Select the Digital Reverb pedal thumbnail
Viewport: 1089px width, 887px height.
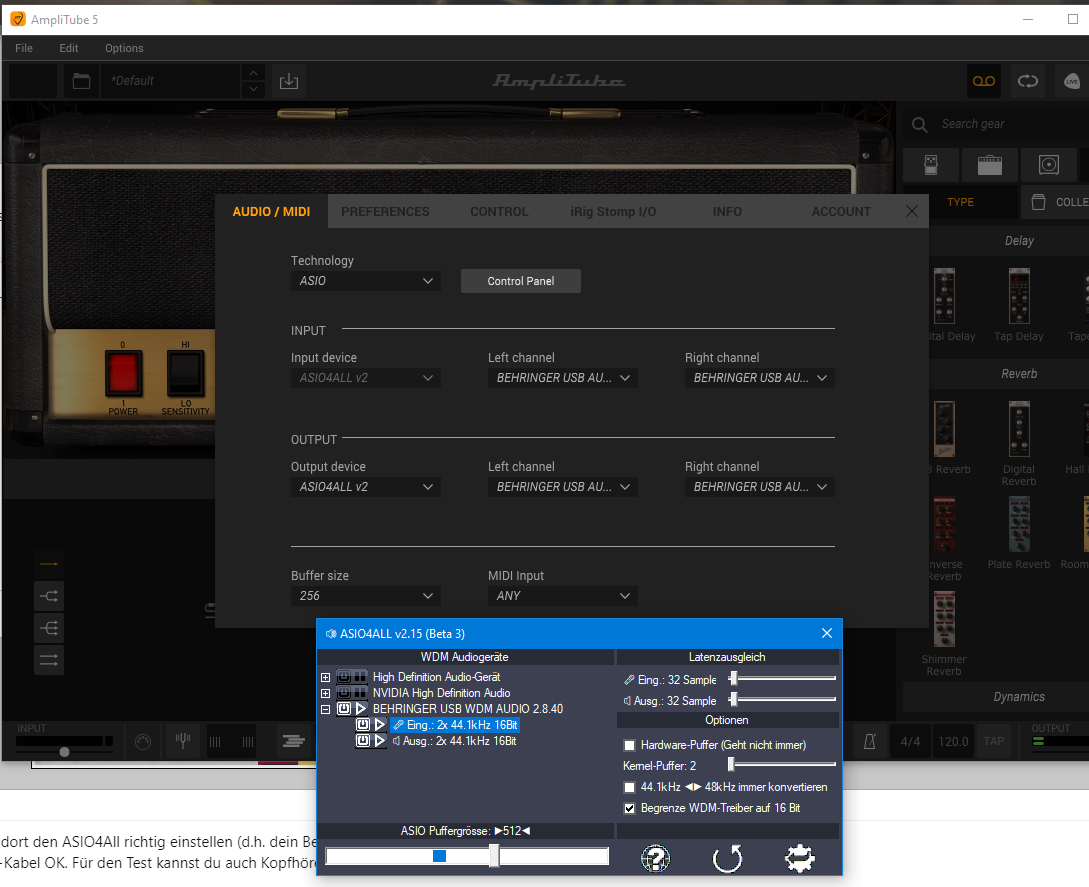click(x=1019, y=429)
